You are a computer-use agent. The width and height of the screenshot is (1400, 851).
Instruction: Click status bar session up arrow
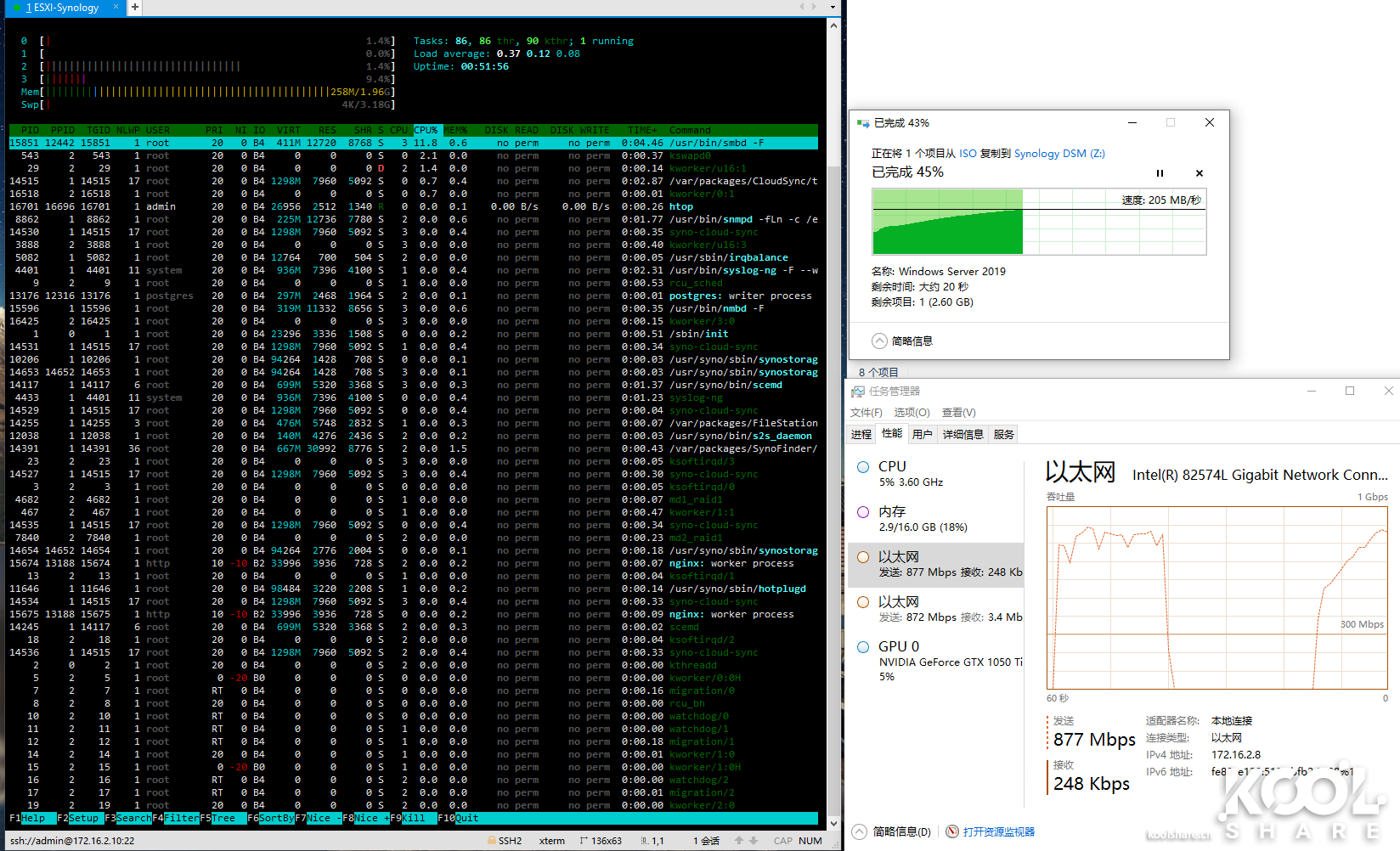(x=739, y=840)
